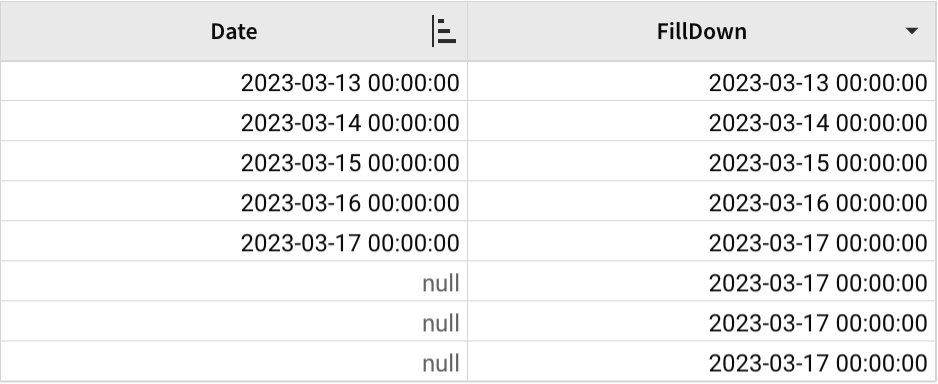This screenshot has width=938, height=384.
Task: Select the FillDown column header
Action: point(702,31)
